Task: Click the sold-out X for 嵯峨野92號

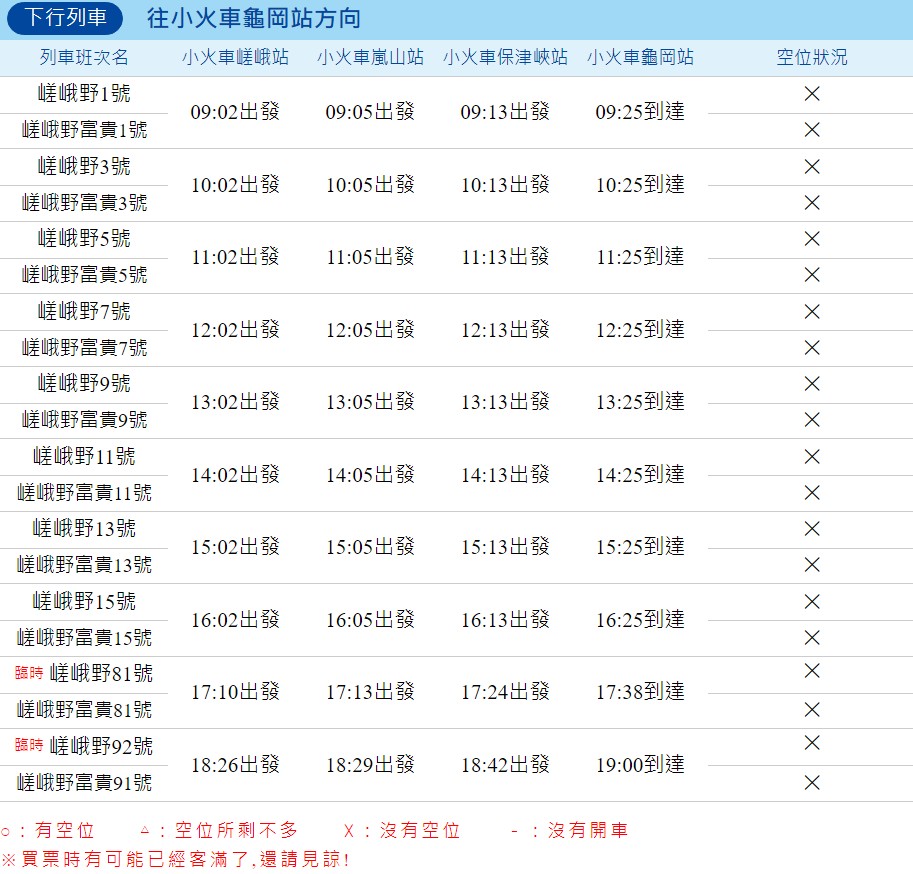Action: tap(812, 742)
